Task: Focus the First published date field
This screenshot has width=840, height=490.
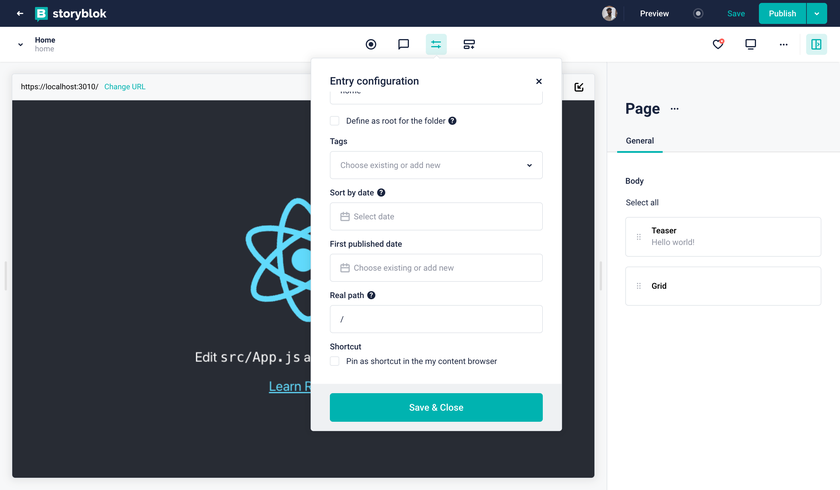Action: coord(436,268)
